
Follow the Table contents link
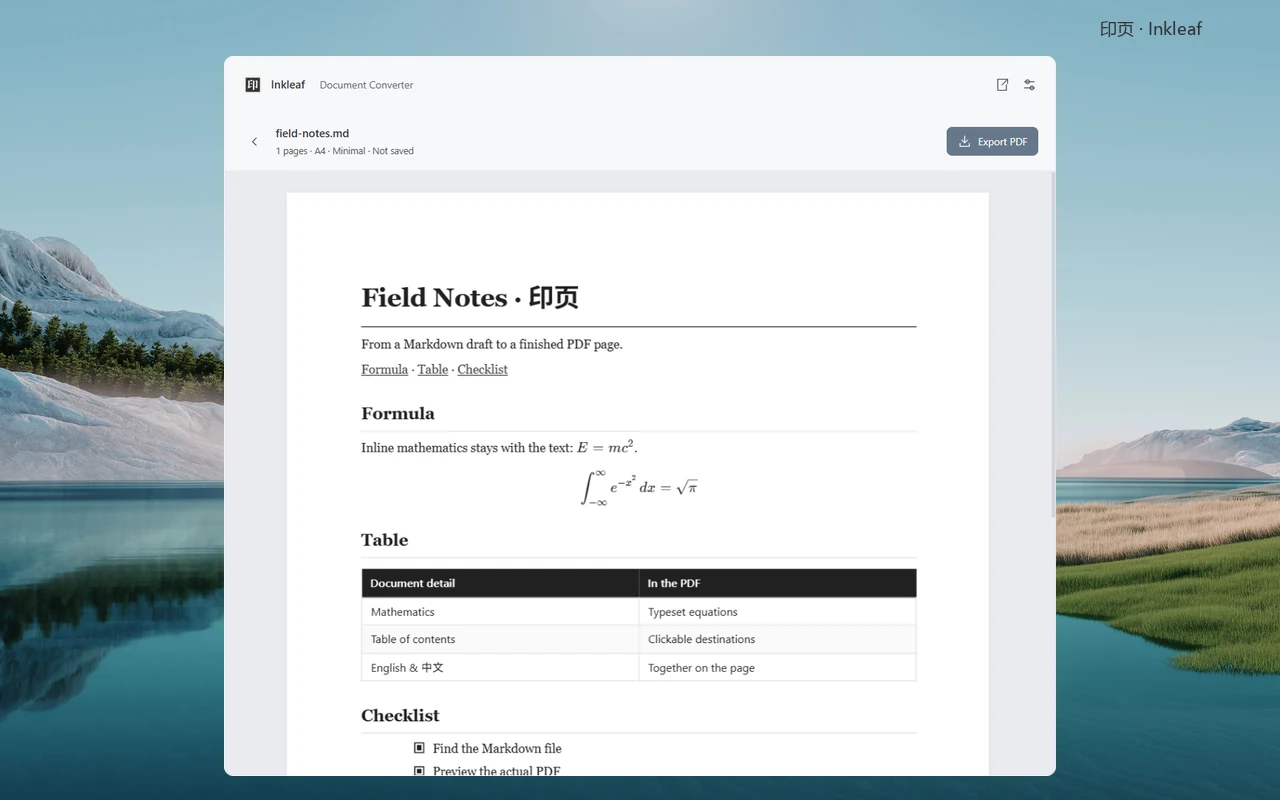coord(432,369)
